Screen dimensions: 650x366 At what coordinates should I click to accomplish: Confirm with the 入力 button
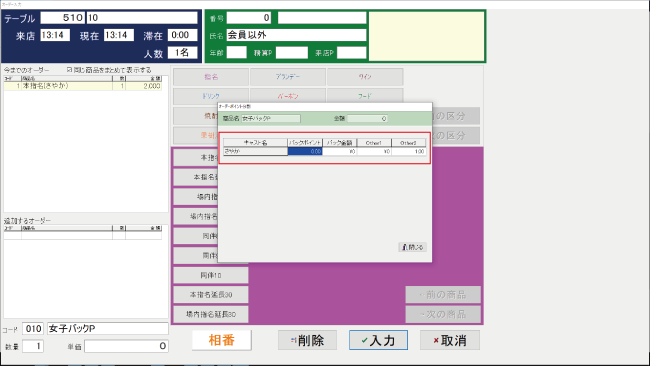(378, 340)
